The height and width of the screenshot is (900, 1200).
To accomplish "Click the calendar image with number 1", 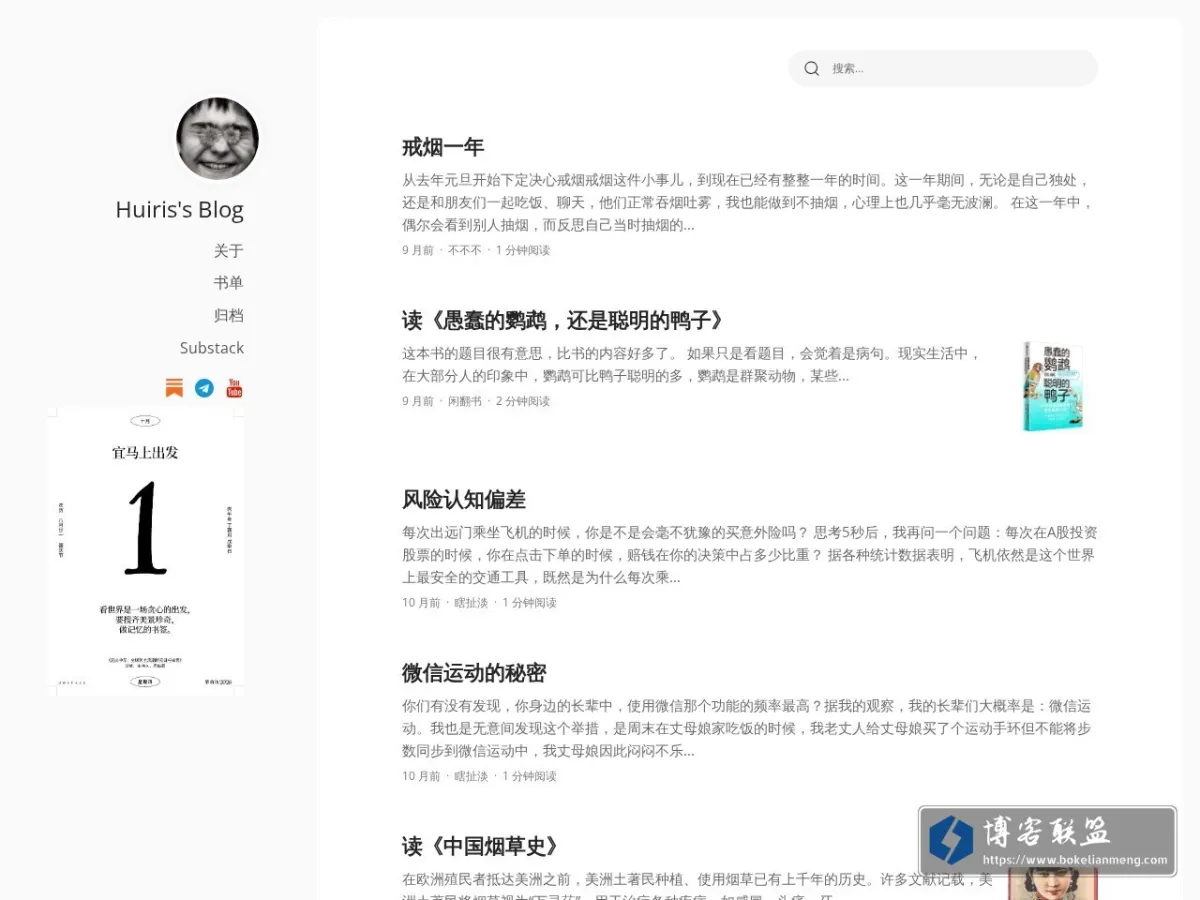I will [146, 551].
